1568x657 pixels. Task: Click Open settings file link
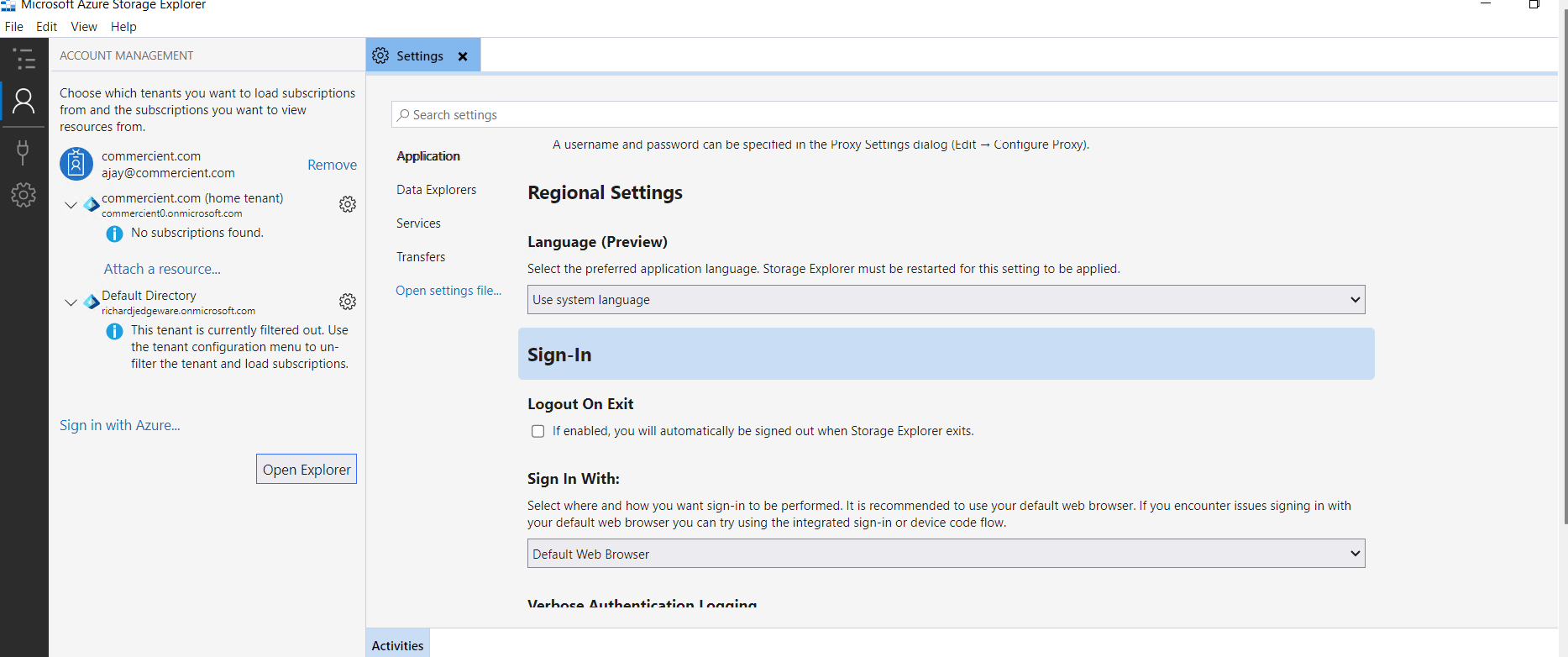pyautogui.click(x=448, y=291)
